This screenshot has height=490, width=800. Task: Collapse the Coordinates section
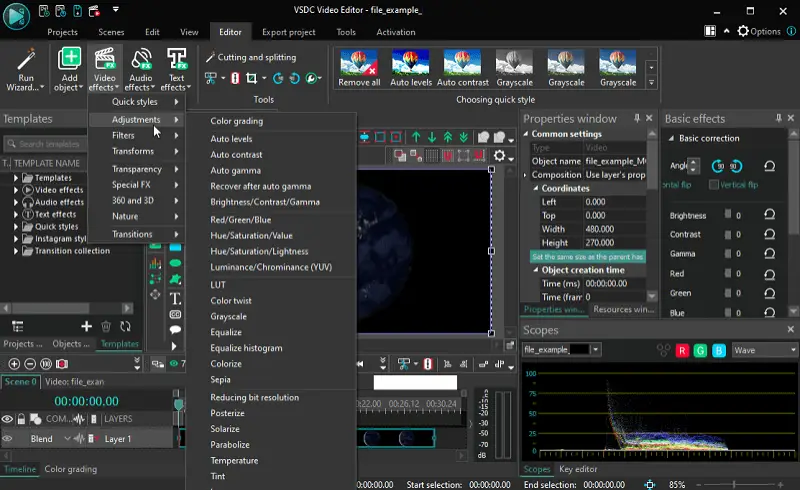tap(536, 188)
